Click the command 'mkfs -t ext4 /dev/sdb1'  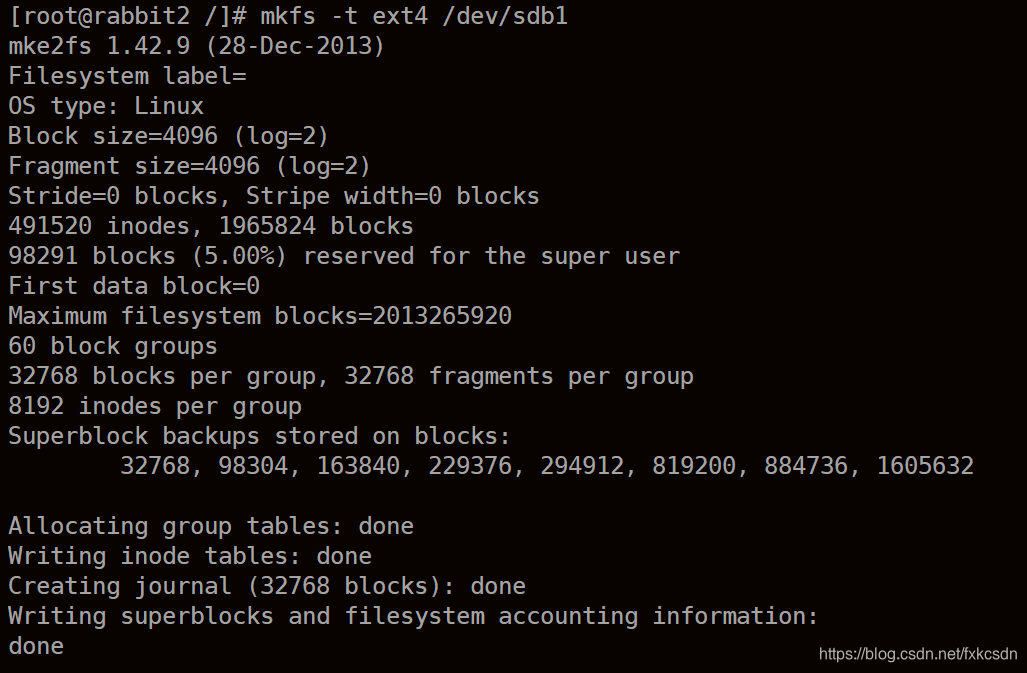tap(414, 16)
